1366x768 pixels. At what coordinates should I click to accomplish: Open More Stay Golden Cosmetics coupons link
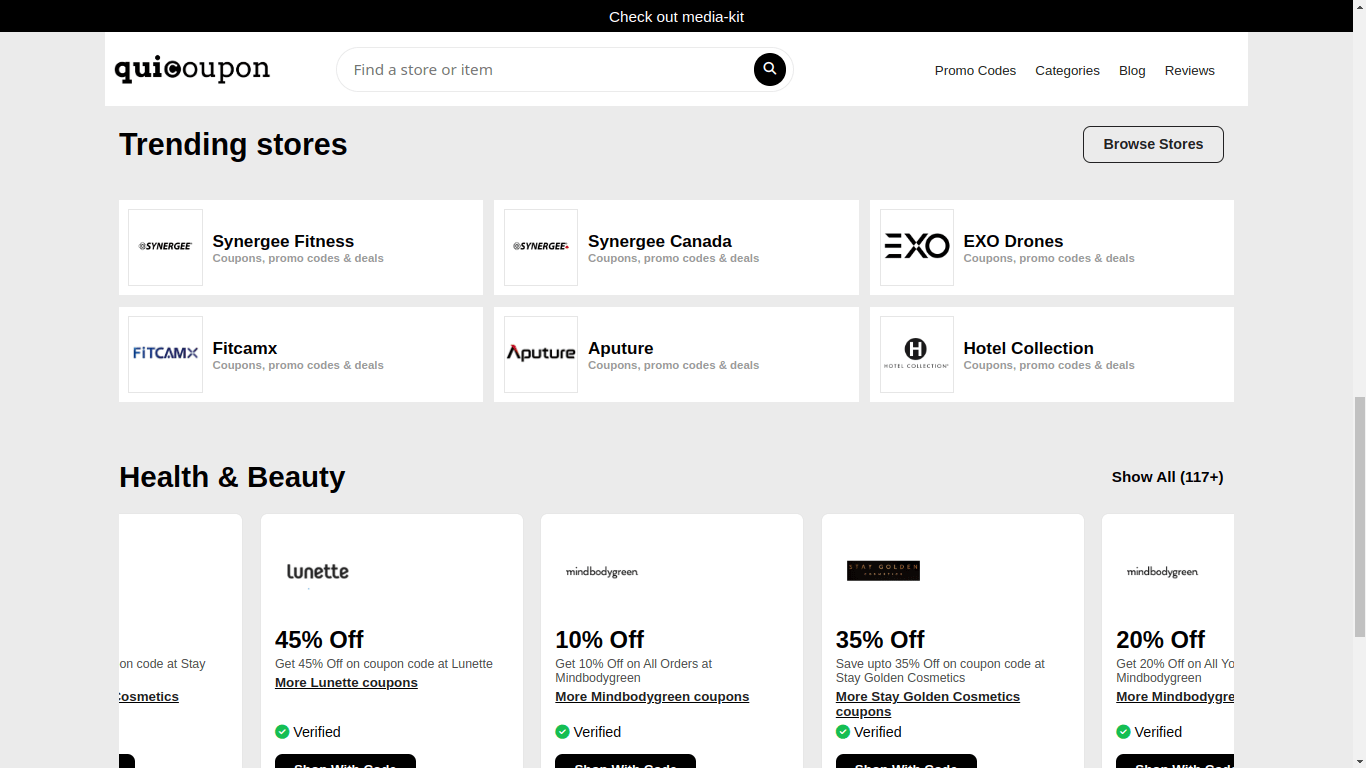[927, 704]
